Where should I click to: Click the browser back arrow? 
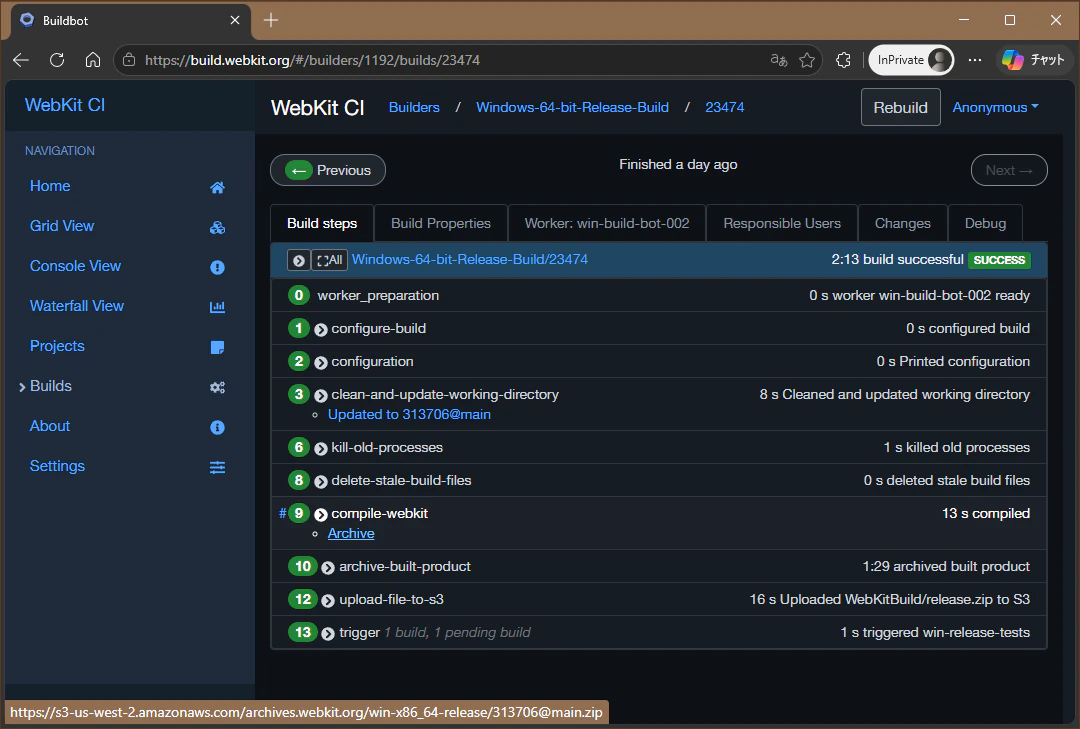pyautogui.click(x=21, y=60)
